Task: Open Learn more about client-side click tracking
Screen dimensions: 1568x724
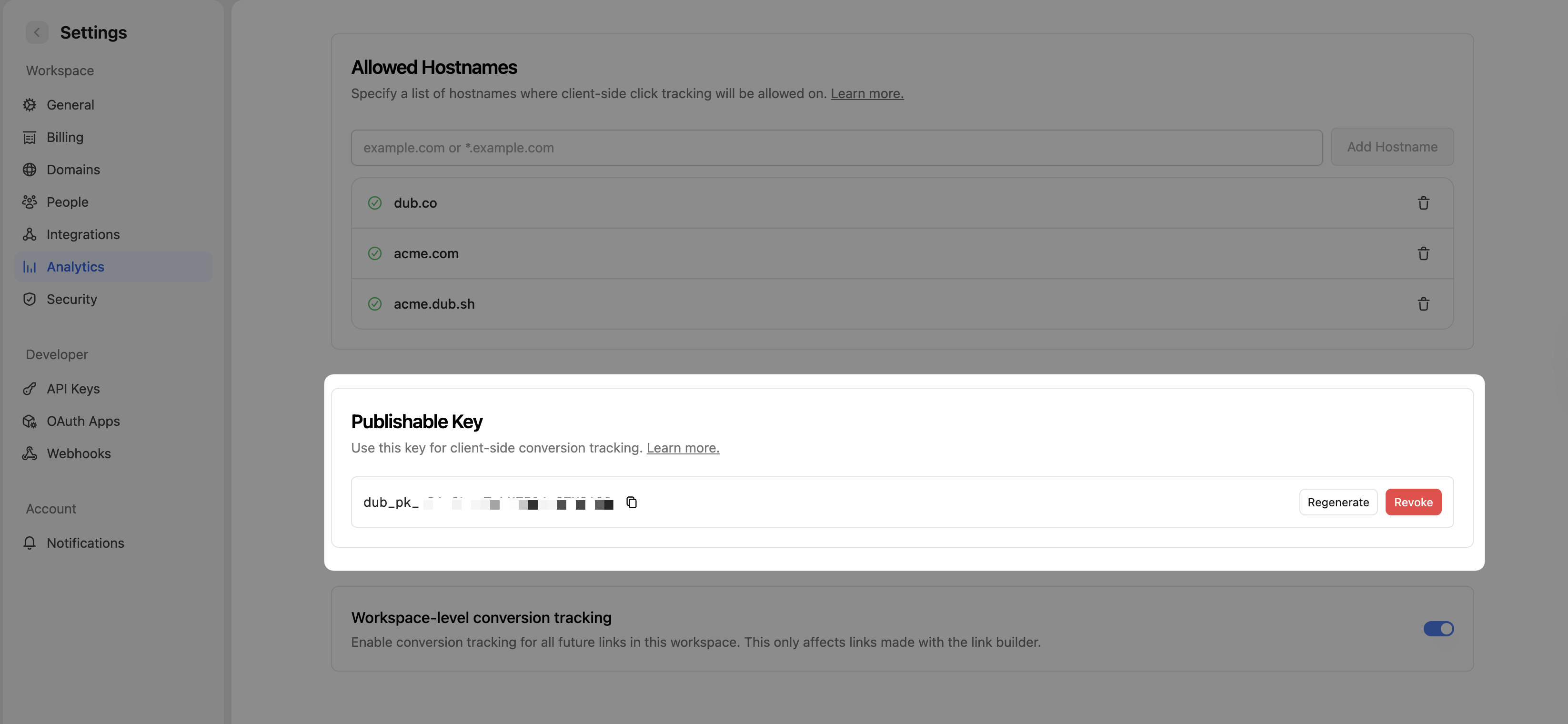Action: [x=867, y=93]
